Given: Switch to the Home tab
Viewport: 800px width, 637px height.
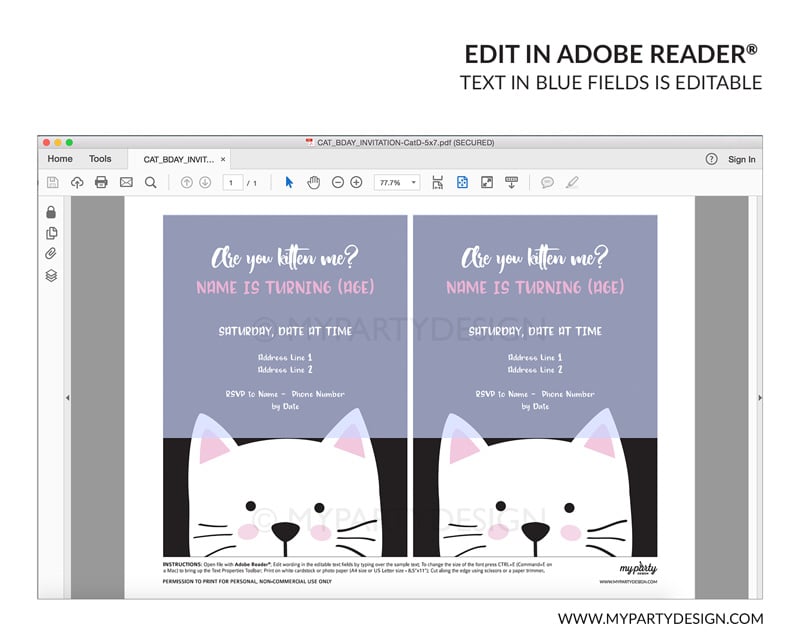Looking at the screenshot, I should [60, 159].
